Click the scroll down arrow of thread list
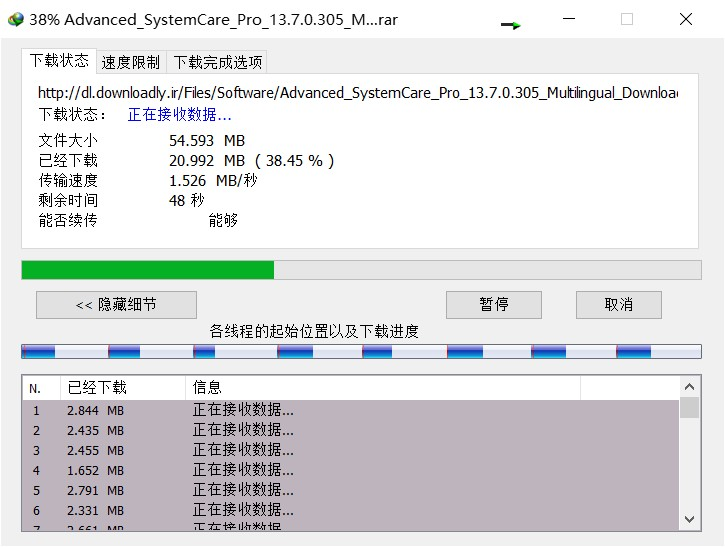Image resolution: width=725 pixels, height=547 pixels. [x=689, y=519]
